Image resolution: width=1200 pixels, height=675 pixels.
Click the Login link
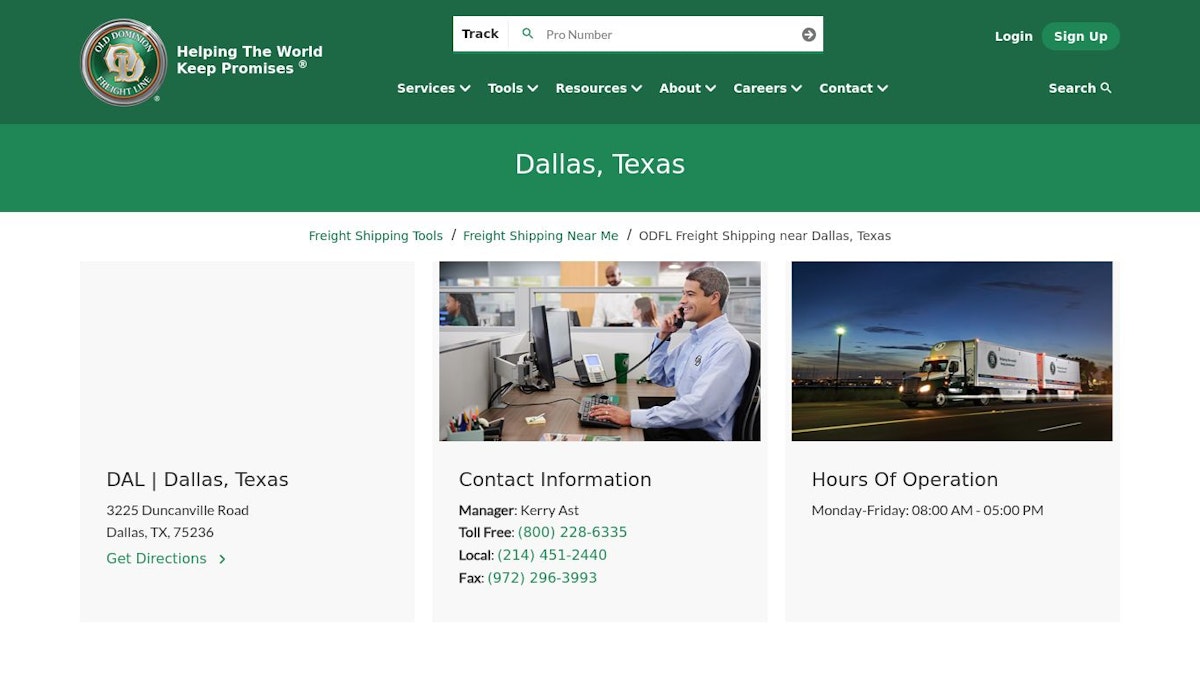1013,36
